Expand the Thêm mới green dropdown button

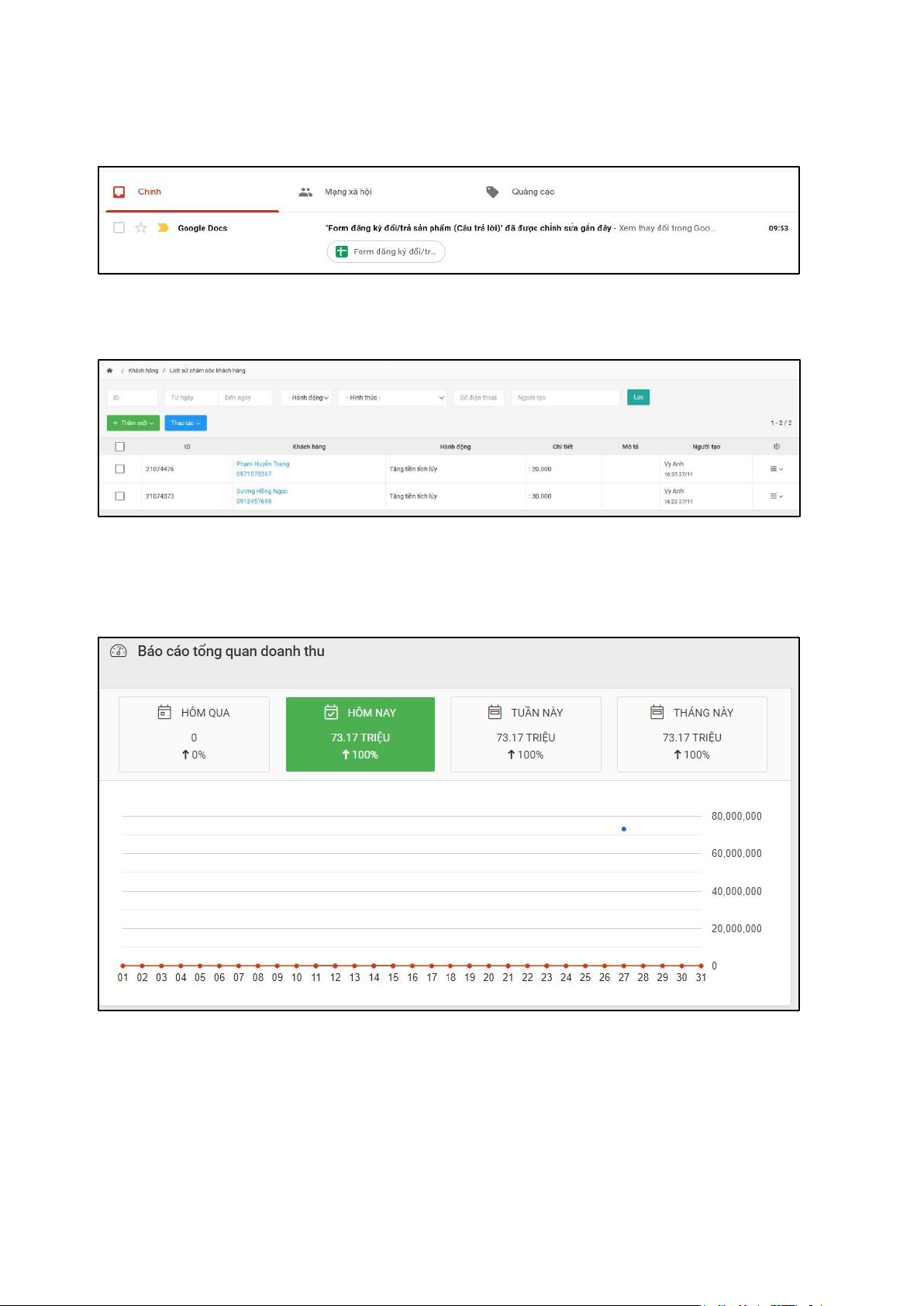coord(133,423)
